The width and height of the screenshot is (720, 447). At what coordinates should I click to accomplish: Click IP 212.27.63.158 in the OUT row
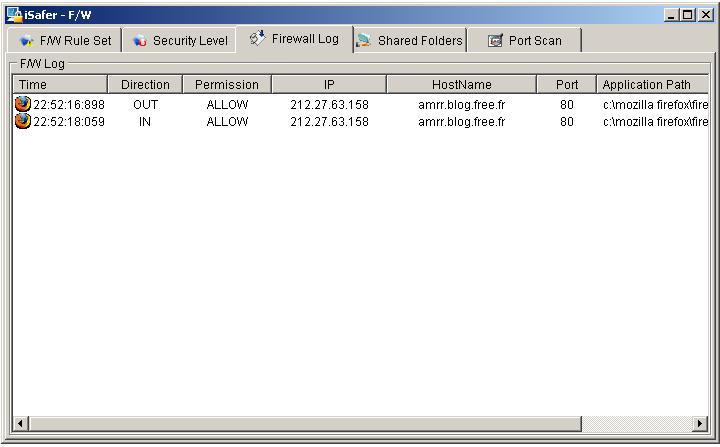click(329, 105)
